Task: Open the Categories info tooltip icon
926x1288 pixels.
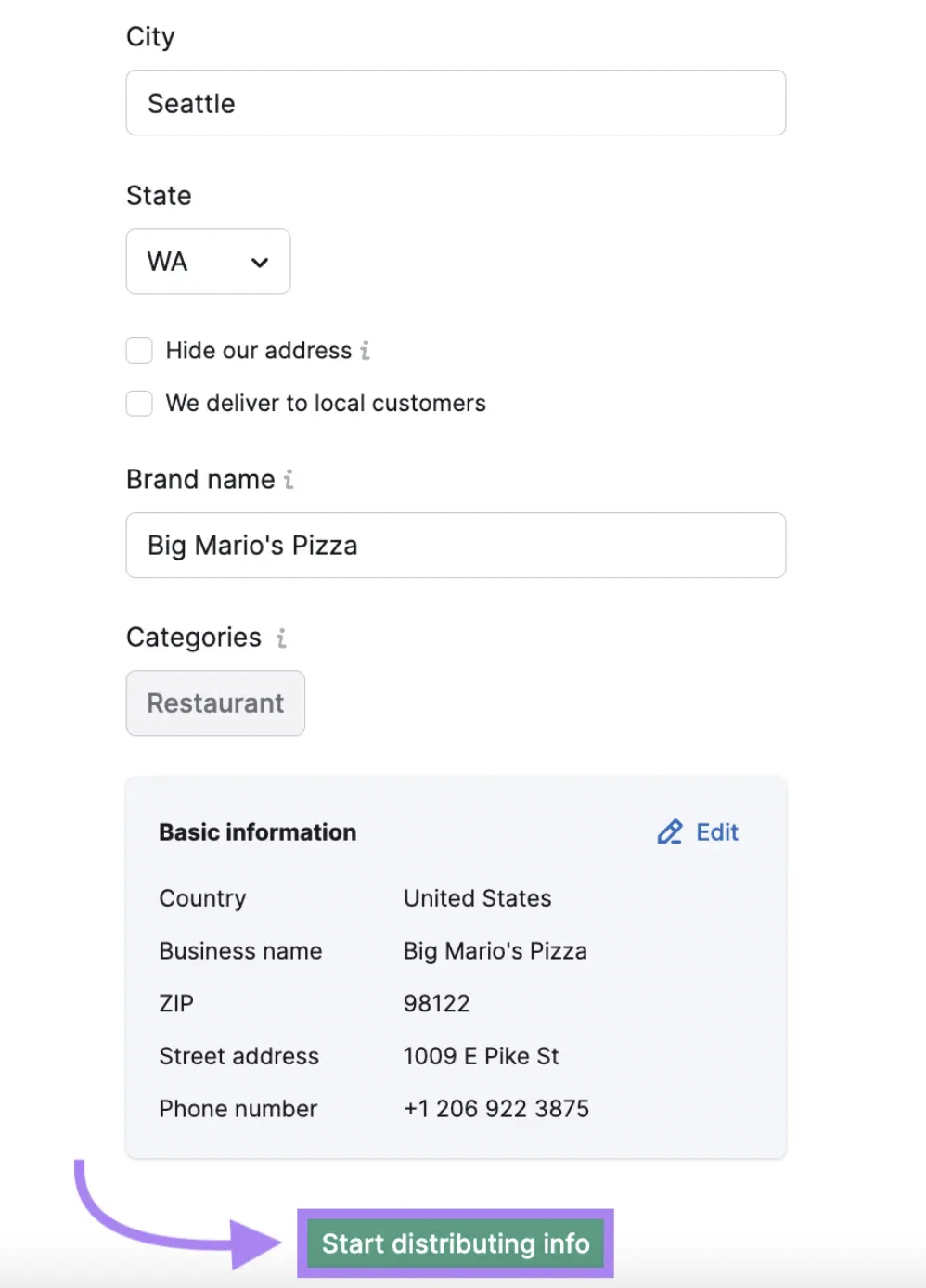Action: tap(280, 638)
